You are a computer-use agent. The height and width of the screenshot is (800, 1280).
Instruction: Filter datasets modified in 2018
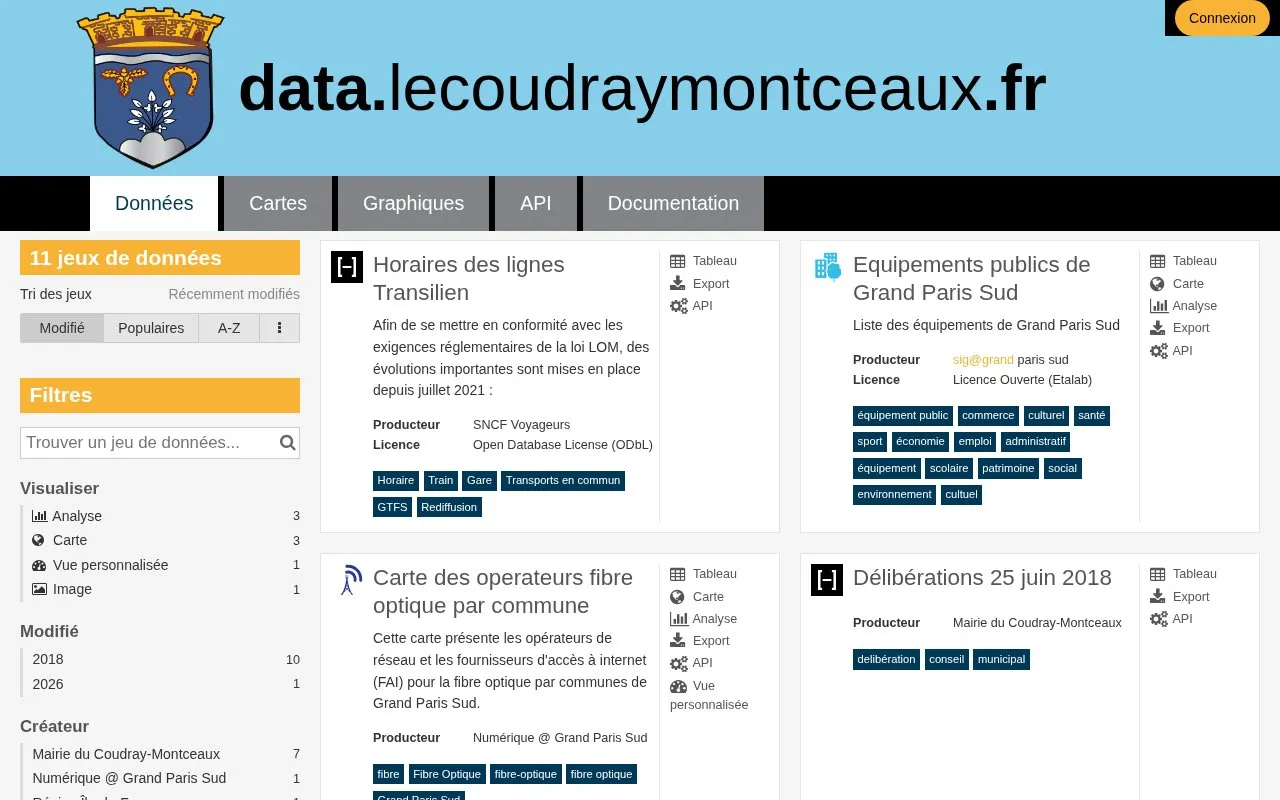click(x=166, y=659)
